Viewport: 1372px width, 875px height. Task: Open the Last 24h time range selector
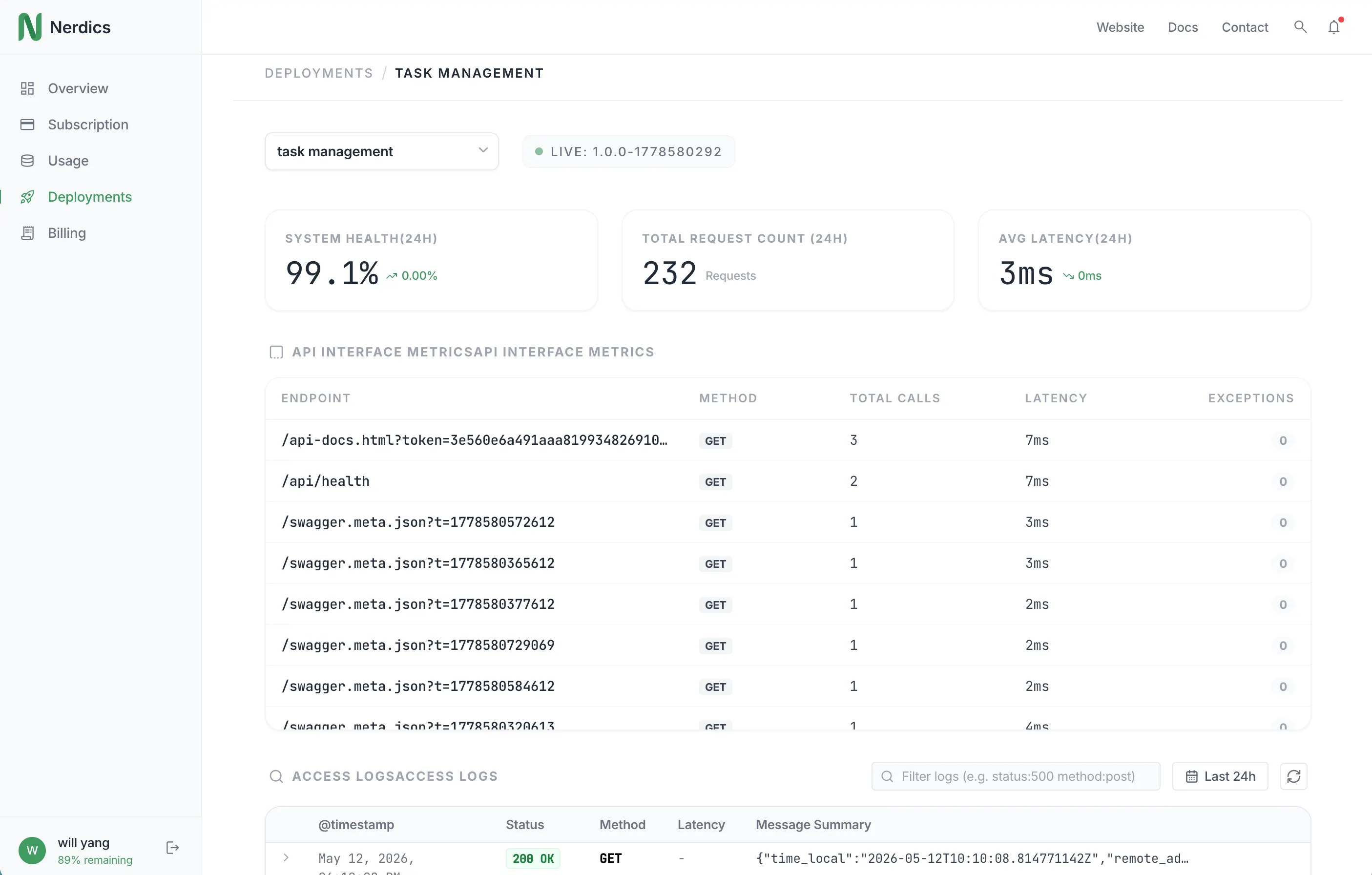(x=1220, y=776)
